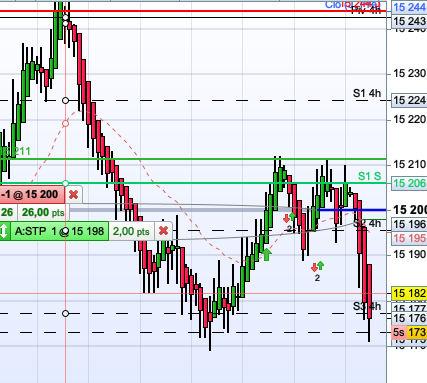Click the bold 15 200 price label
This screenshot has width=427, height=383.
[410, 210]
